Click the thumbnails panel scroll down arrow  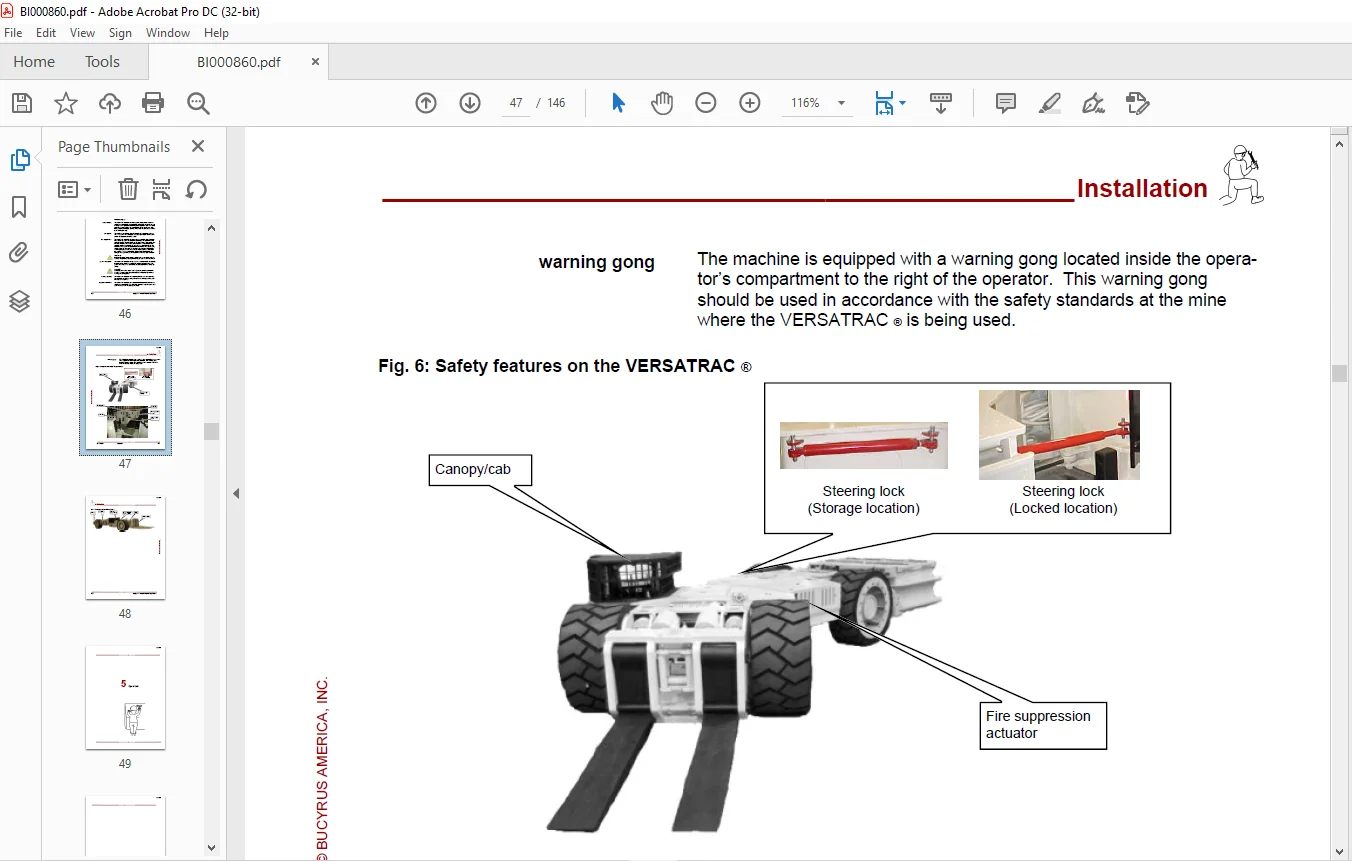click(211, 847)
